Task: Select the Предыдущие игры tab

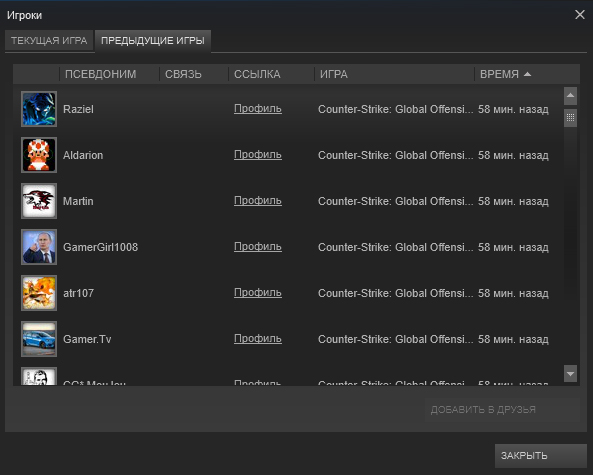Action: coord(153,40)
